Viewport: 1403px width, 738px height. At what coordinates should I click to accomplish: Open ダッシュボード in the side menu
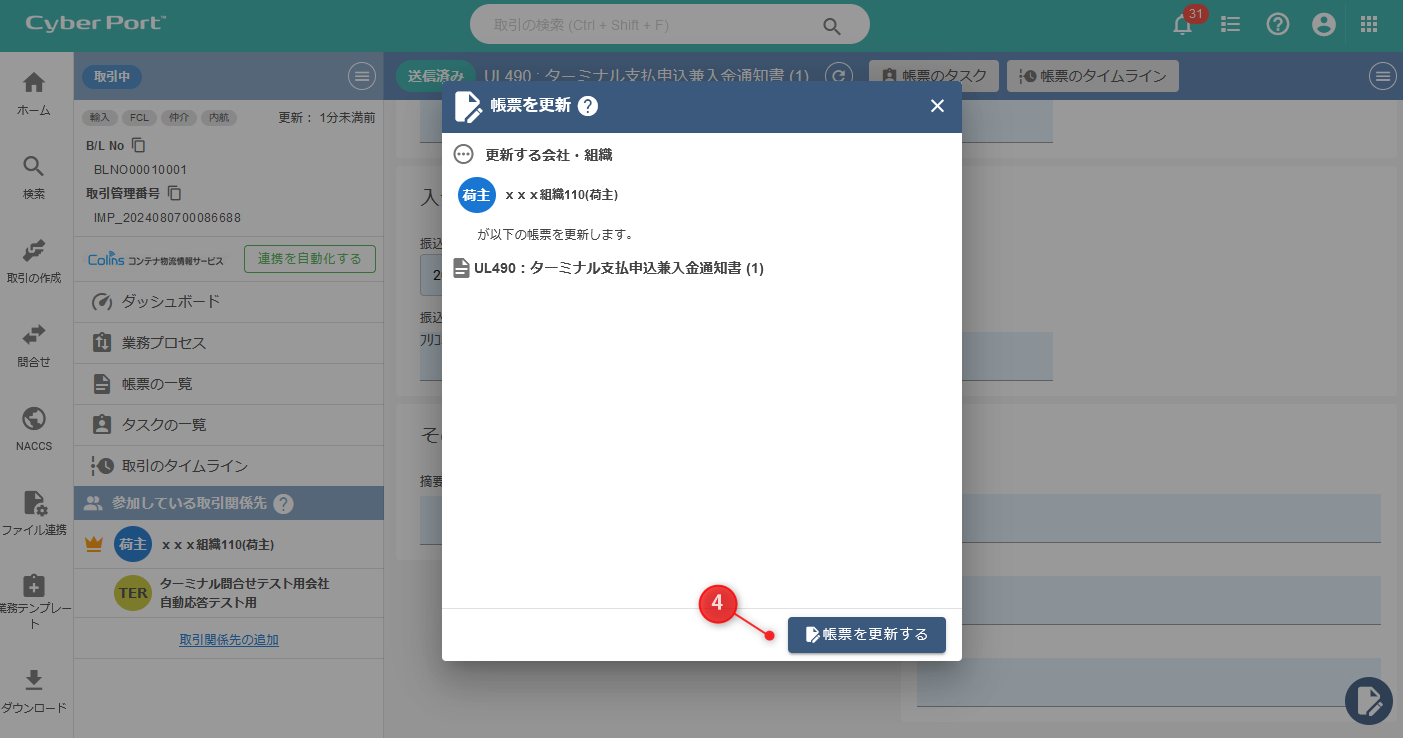coord(170,302)
